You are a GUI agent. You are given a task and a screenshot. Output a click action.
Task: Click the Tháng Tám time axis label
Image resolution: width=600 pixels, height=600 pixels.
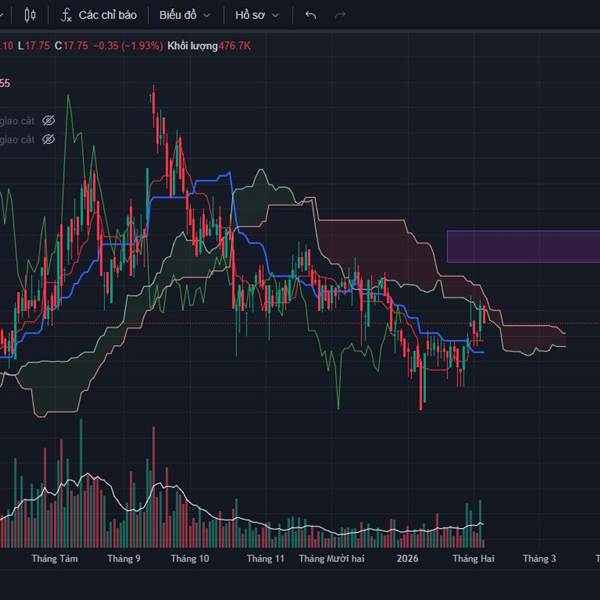(55, 559)
